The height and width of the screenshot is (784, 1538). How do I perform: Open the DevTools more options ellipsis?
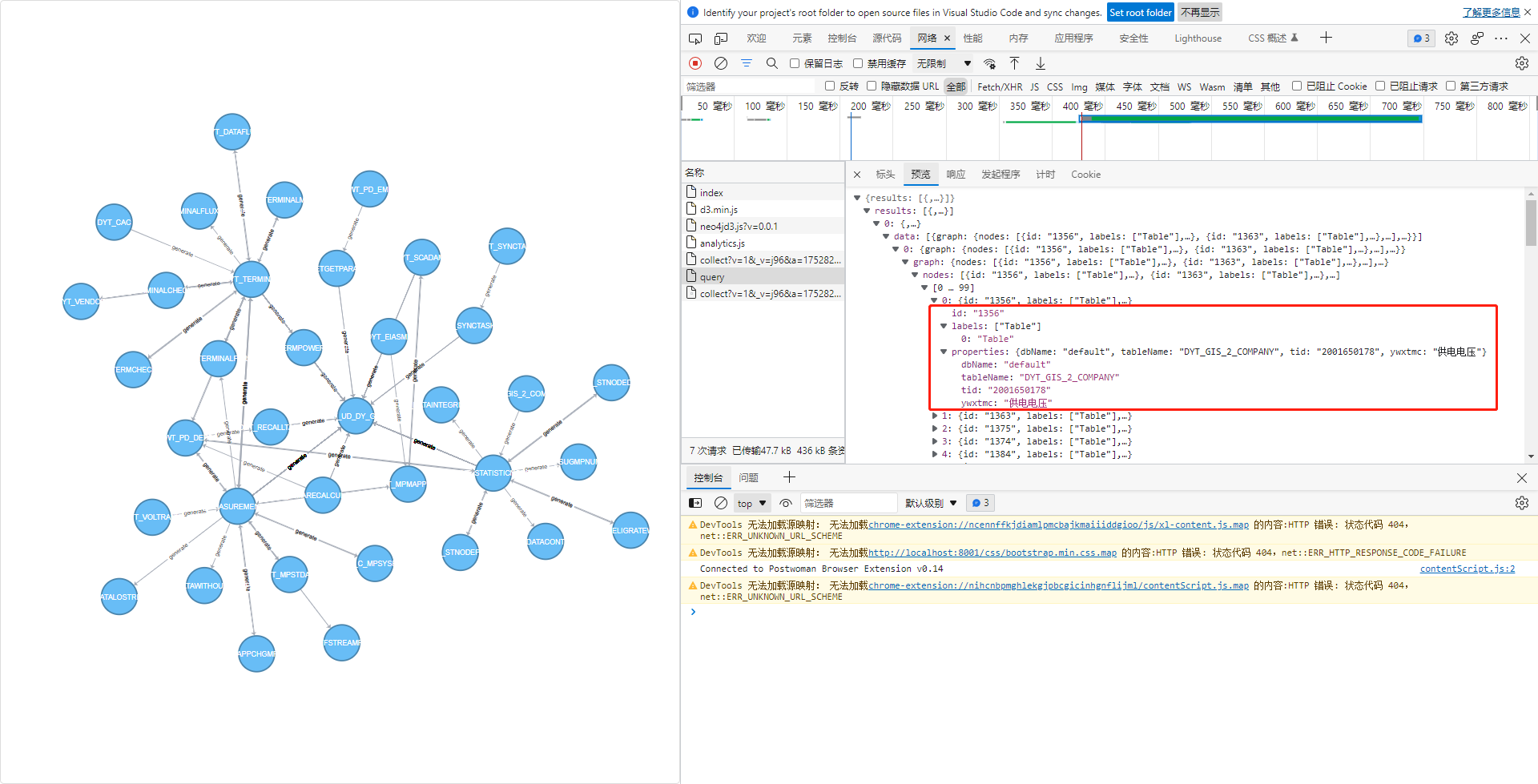tap(1501, 38)
